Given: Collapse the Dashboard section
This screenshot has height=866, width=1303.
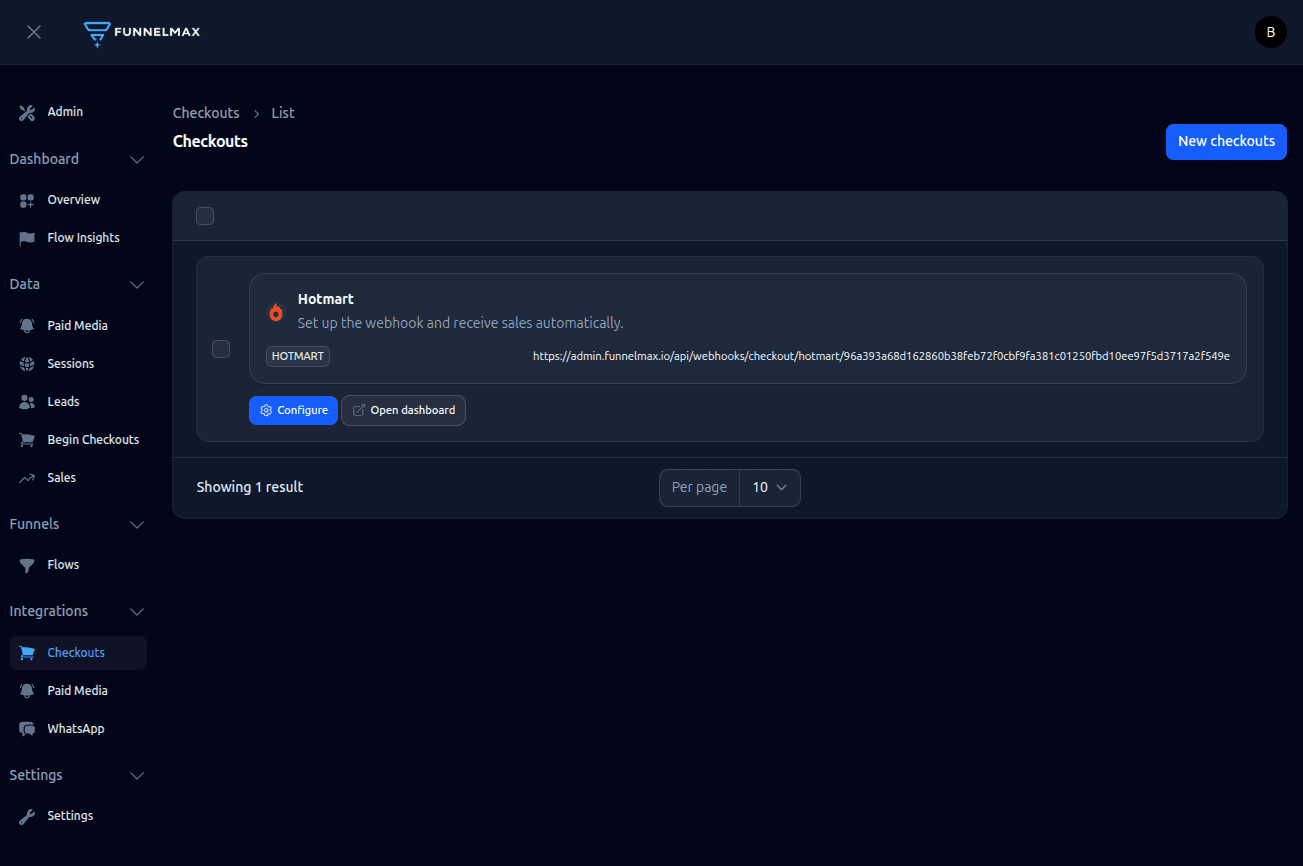Looking at the screenshot, I should pos(137,159).
